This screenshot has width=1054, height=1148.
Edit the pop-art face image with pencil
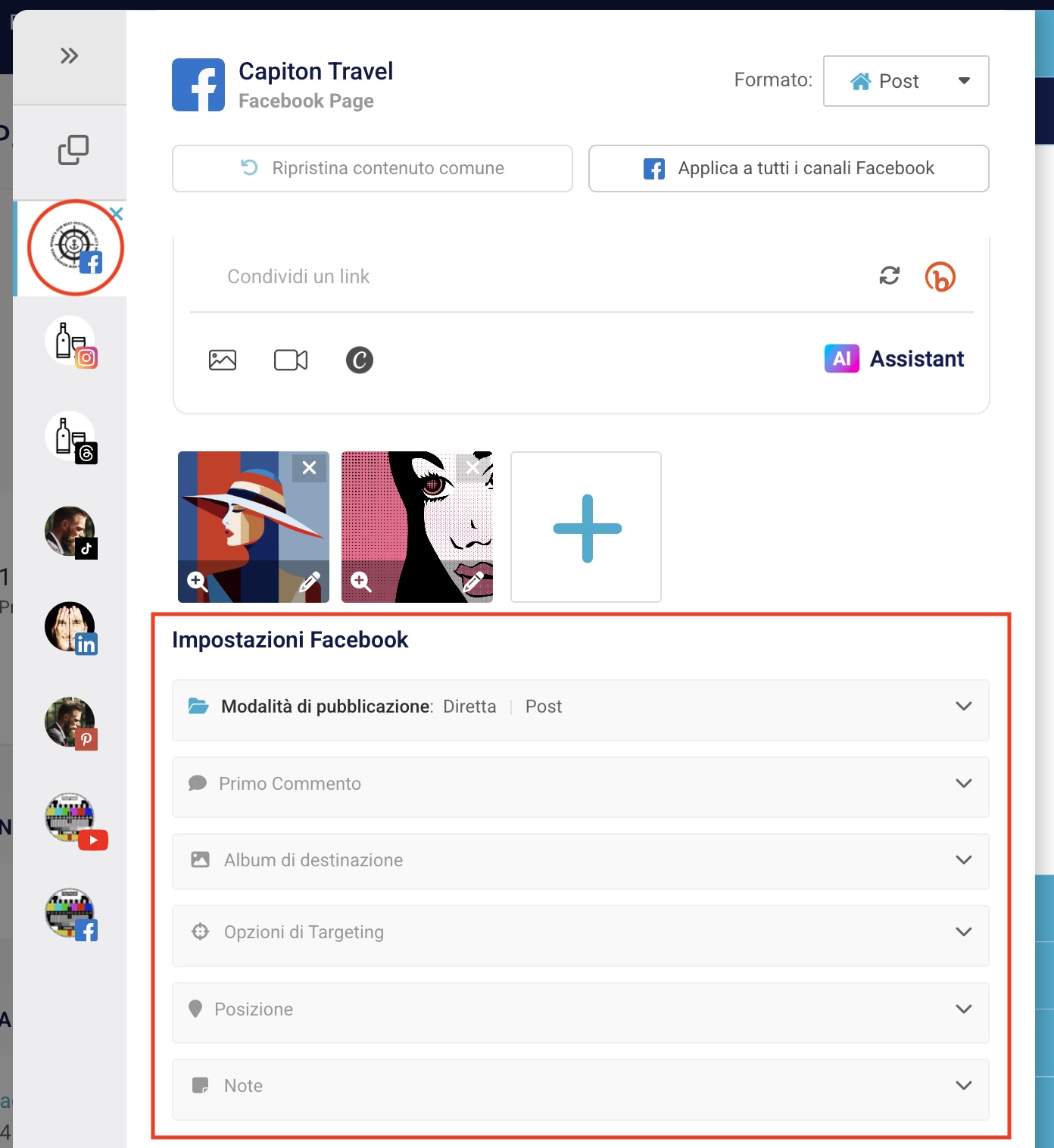[473, 582]
